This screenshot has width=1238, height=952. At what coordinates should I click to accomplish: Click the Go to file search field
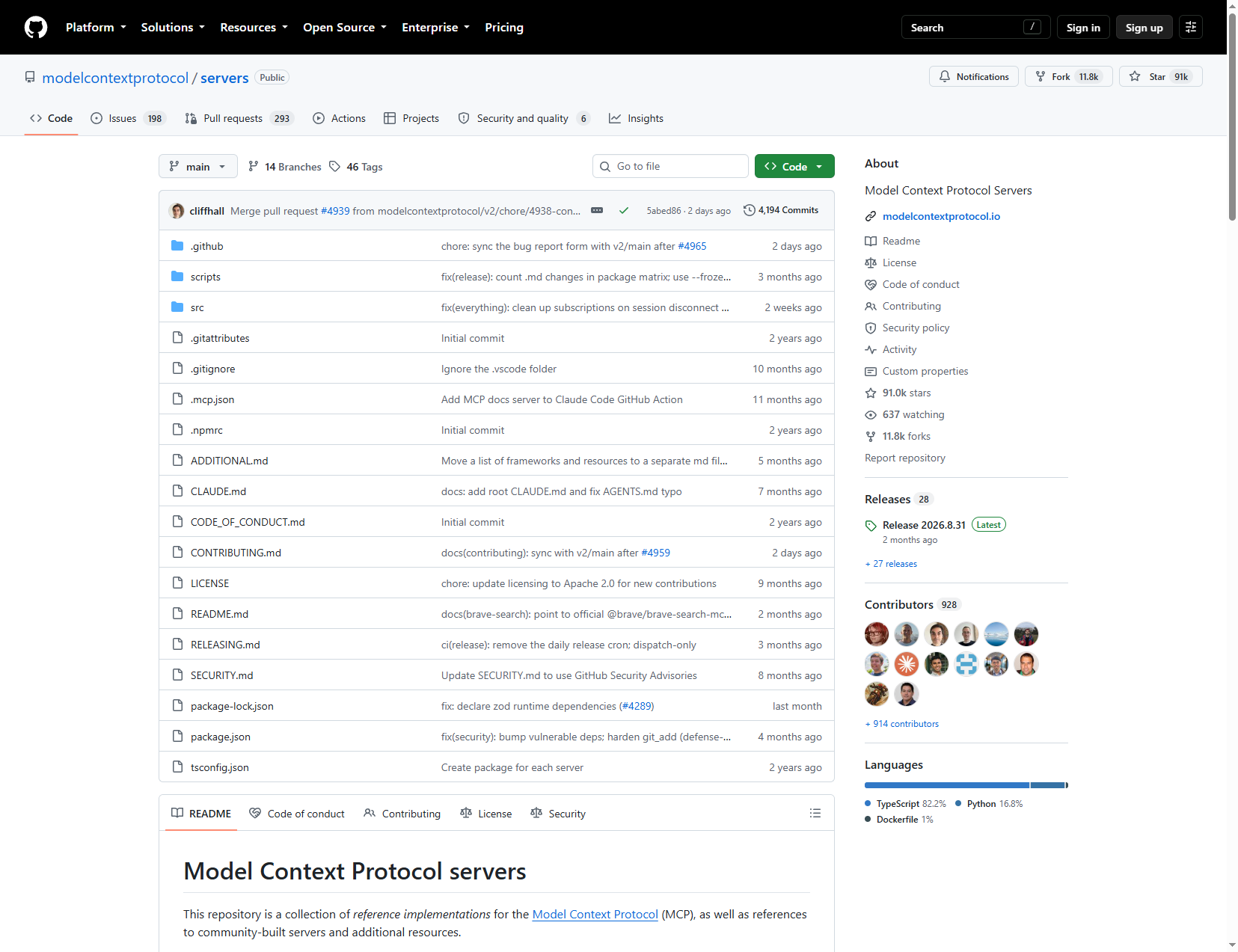point(670,166)
